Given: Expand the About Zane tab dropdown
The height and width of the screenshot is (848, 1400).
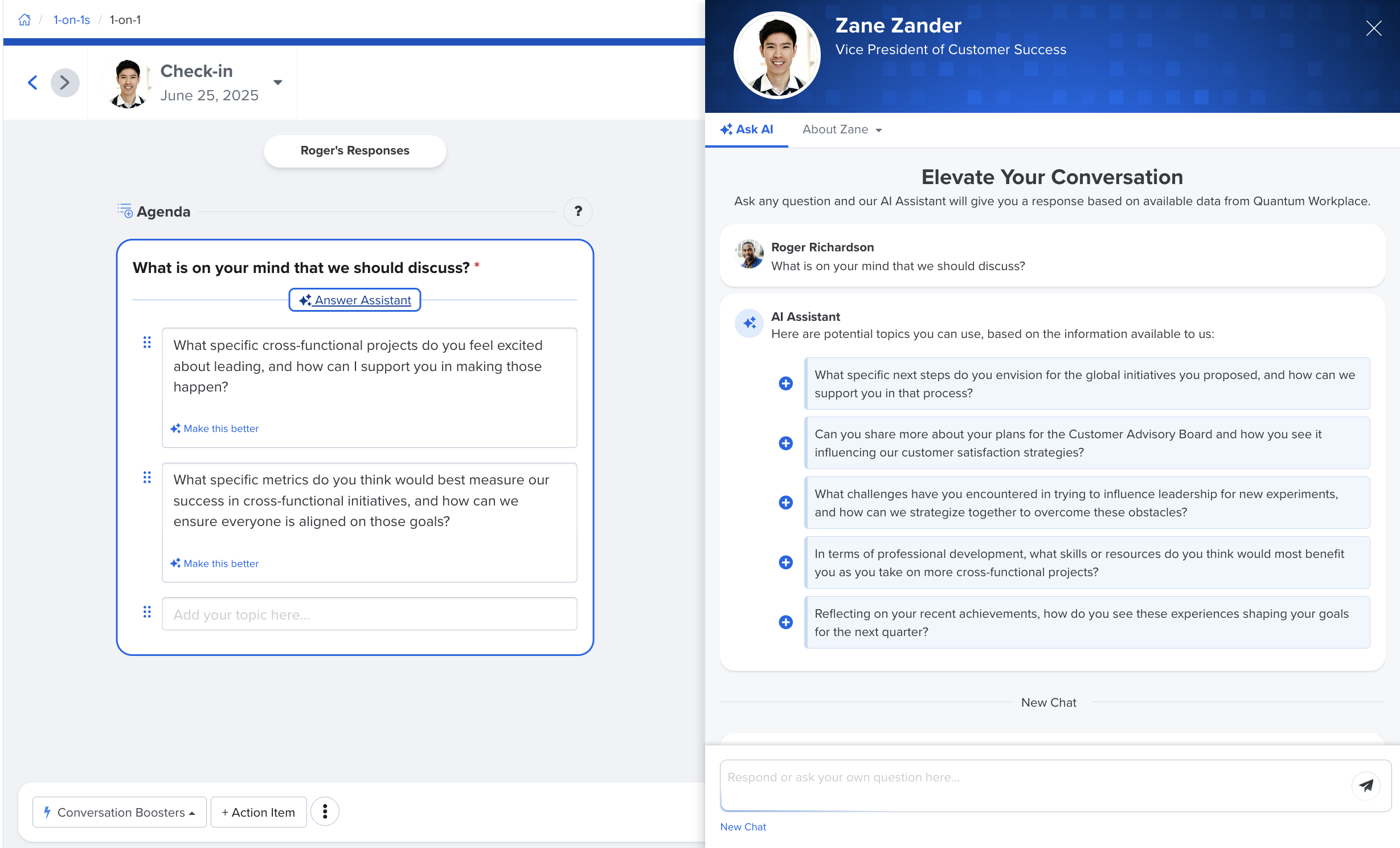Looking at the screenshot, I should tap(842, 130).
